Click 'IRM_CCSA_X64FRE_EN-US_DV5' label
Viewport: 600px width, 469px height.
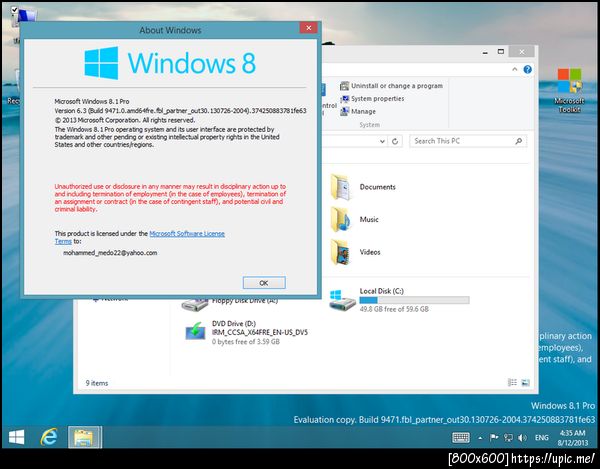pyautogui.click(x=259, y=332)
